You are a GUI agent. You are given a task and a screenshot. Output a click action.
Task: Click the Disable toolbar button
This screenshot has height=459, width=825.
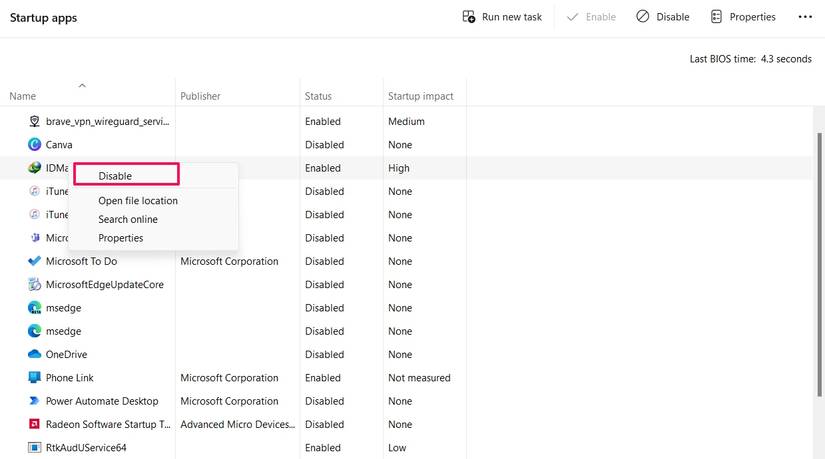tap(662, 17)
